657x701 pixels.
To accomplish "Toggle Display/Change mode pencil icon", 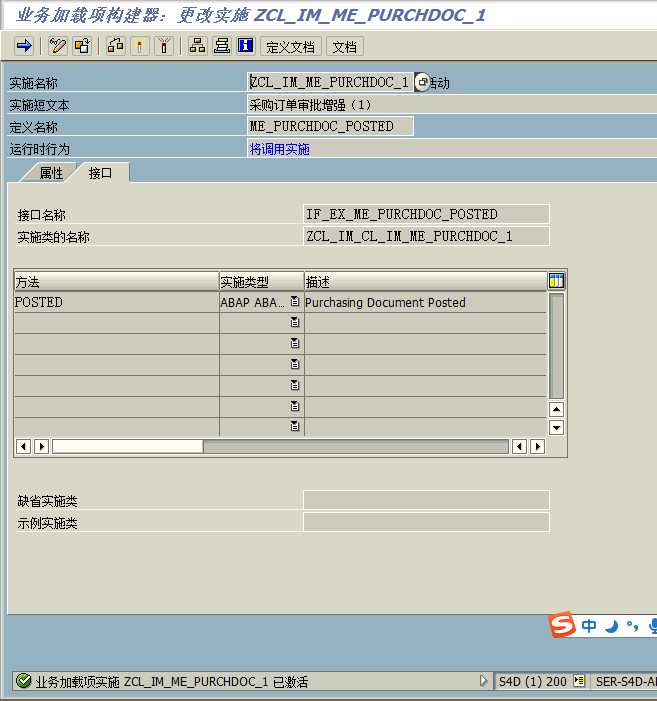I will tap(57, 46).
